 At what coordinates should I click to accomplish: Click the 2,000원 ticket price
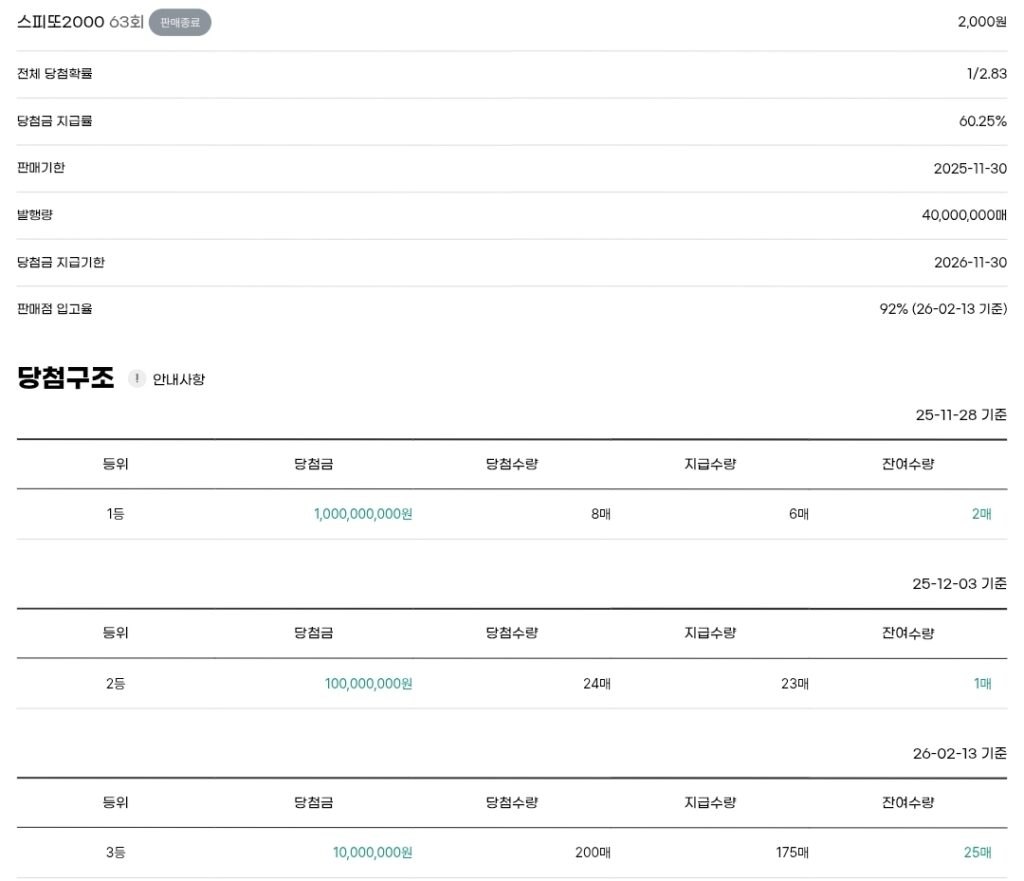982,22
